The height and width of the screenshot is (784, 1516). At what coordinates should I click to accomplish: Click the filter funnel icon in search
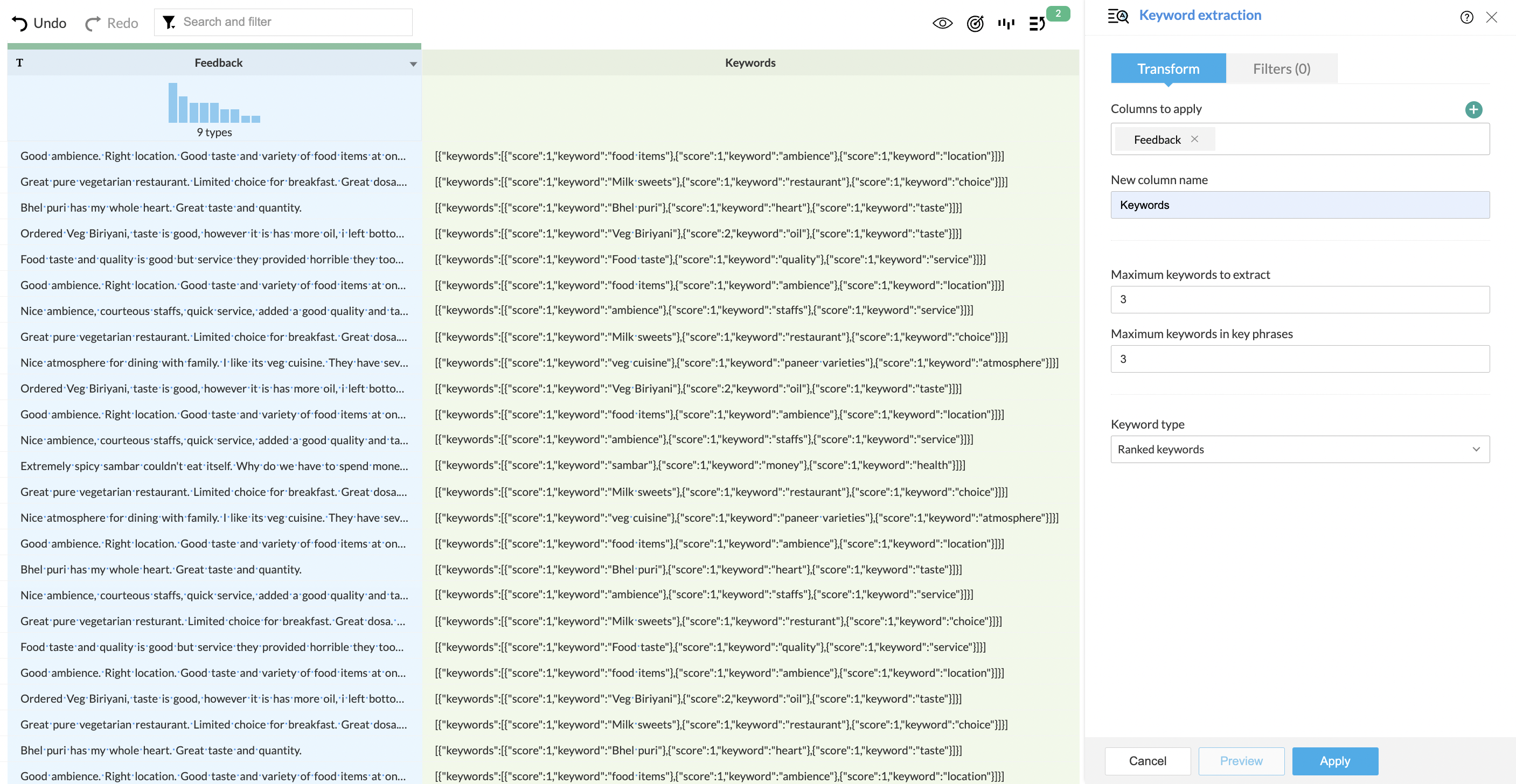(x=169, y=23)
